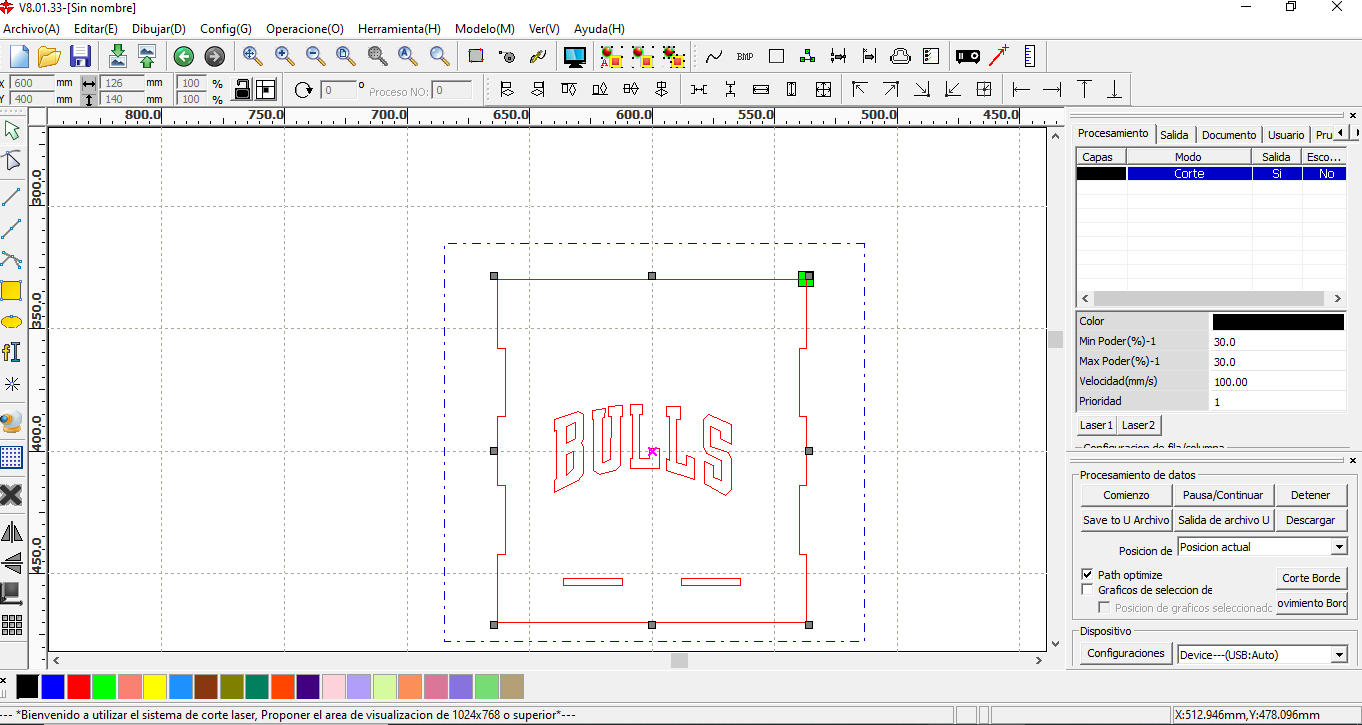This screenshot has width=1362, height=725.
Task: Switch to the Usuario tab
Action: [1286, 135]
